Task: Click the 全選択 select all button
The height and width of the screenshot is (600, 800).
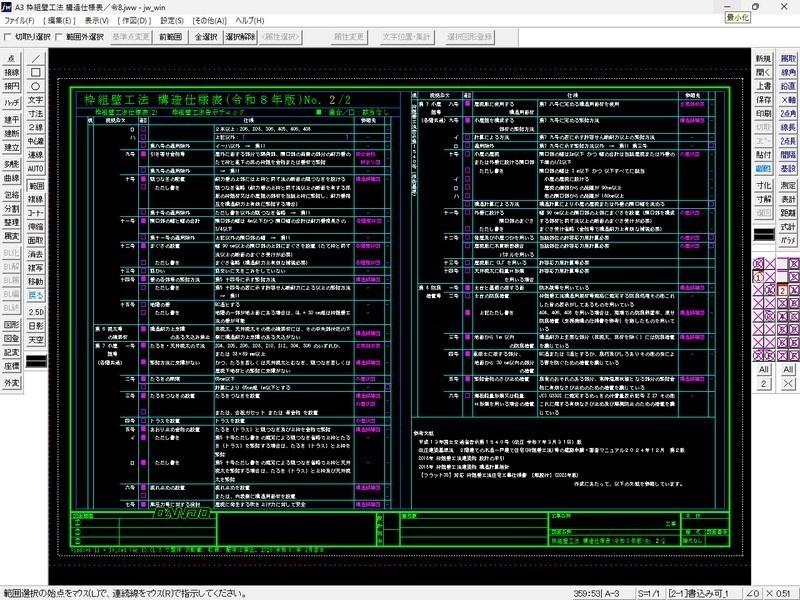Action: pyautogui.click(x=206, y=37)
